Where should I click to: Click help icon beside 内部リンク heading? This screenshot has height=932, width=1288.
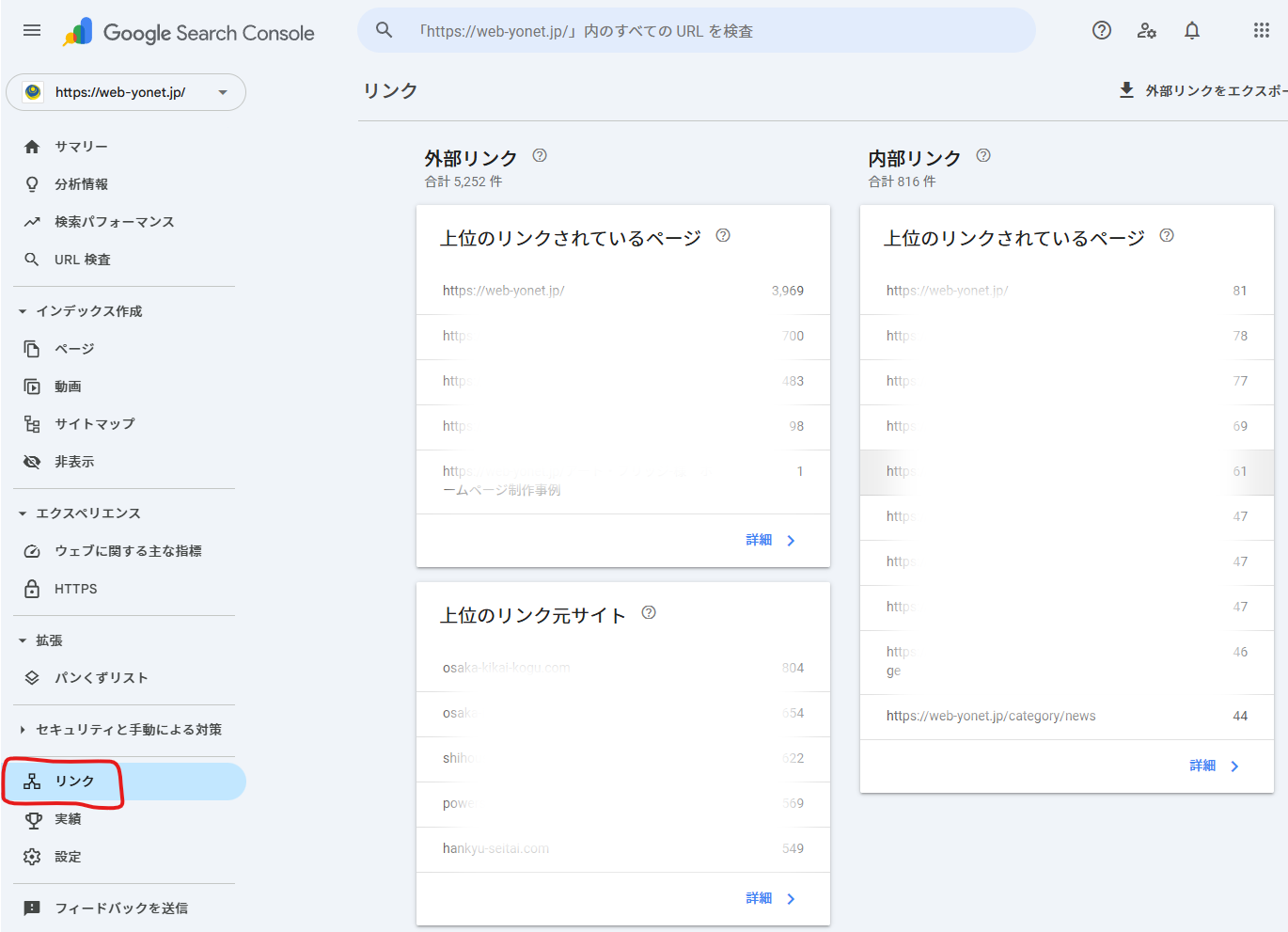[x=983, y=156]
